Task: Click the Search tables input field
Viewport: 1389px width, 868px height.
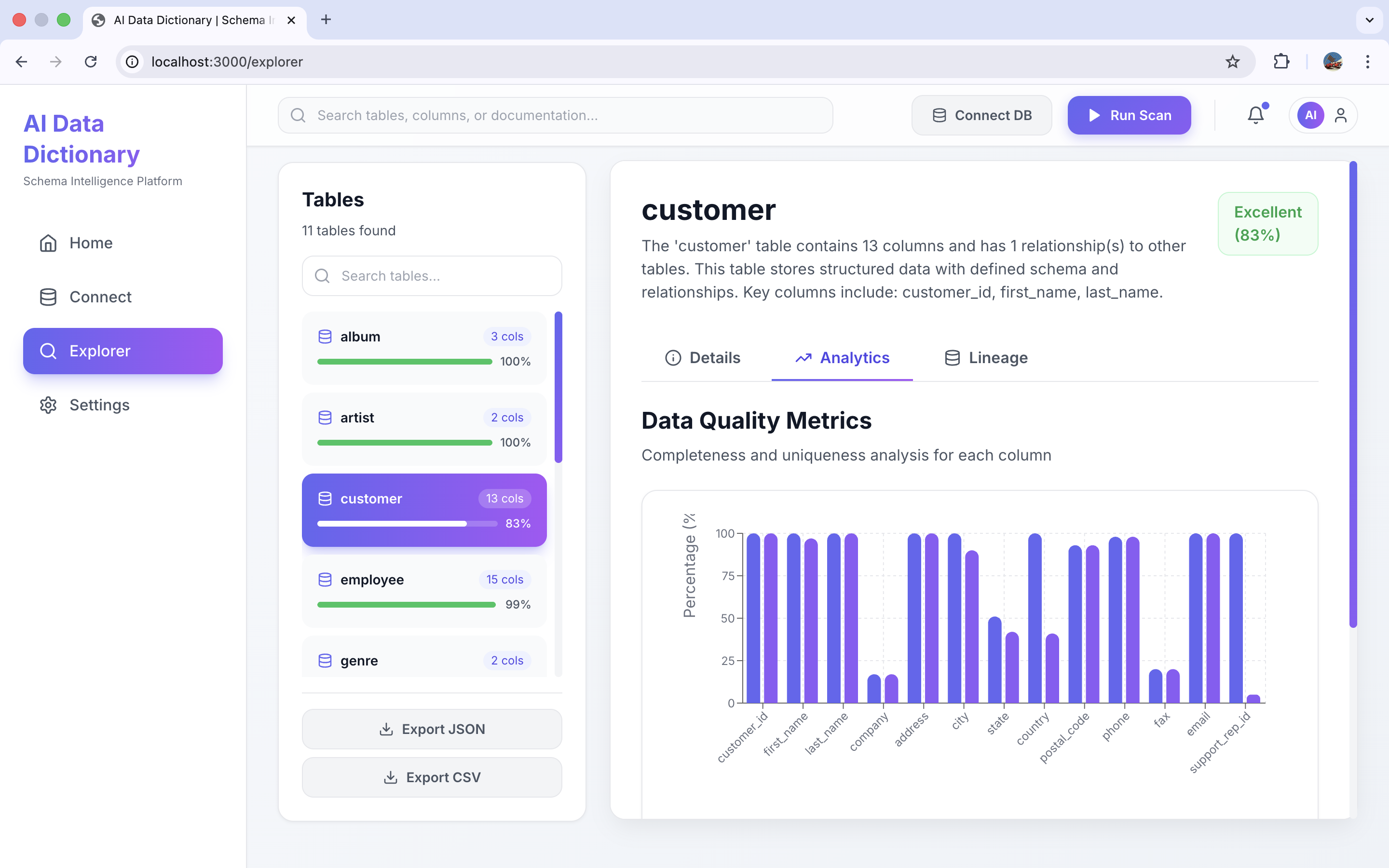Action: pos(432,275)
